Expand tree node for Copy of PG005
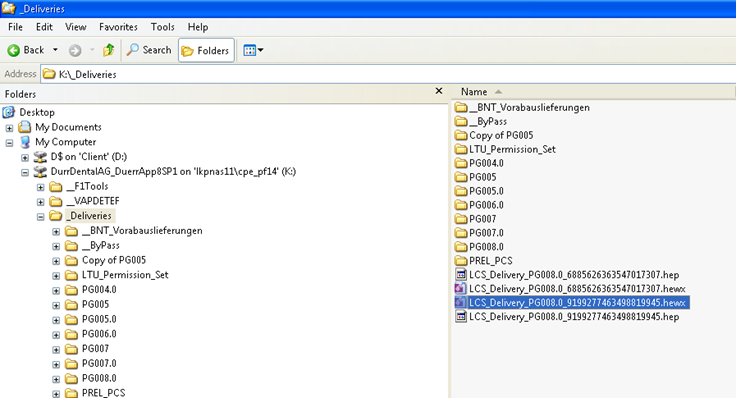This screenshot has height=398, width=736. point(56,261)
